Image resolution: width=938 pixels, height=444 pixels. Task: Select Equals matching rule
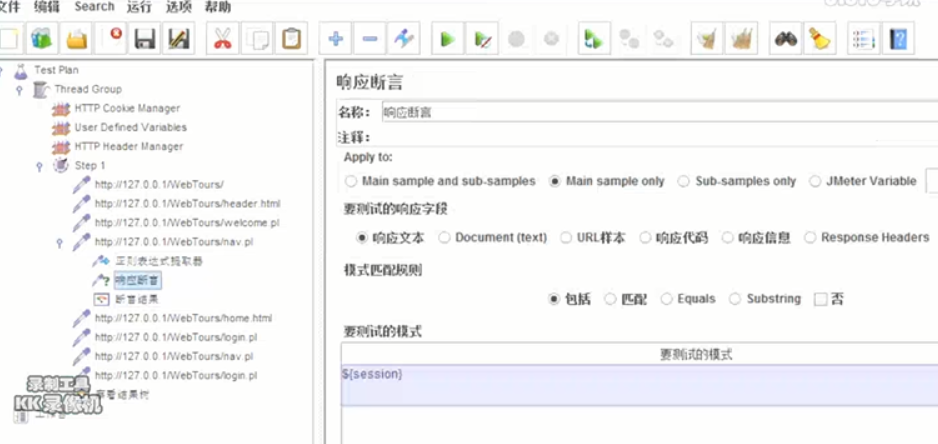click(688, 299)
